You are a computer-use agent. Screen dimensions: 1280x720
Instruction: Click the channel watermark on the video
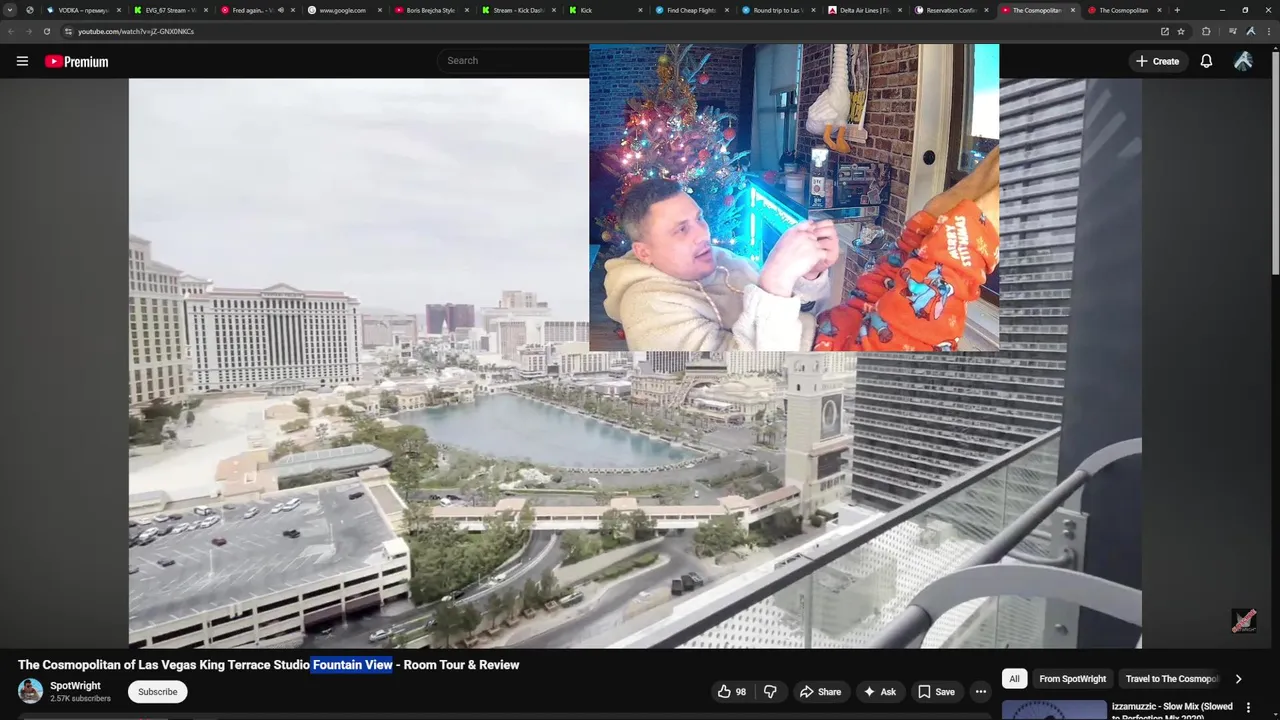[x=1243, y=621]
